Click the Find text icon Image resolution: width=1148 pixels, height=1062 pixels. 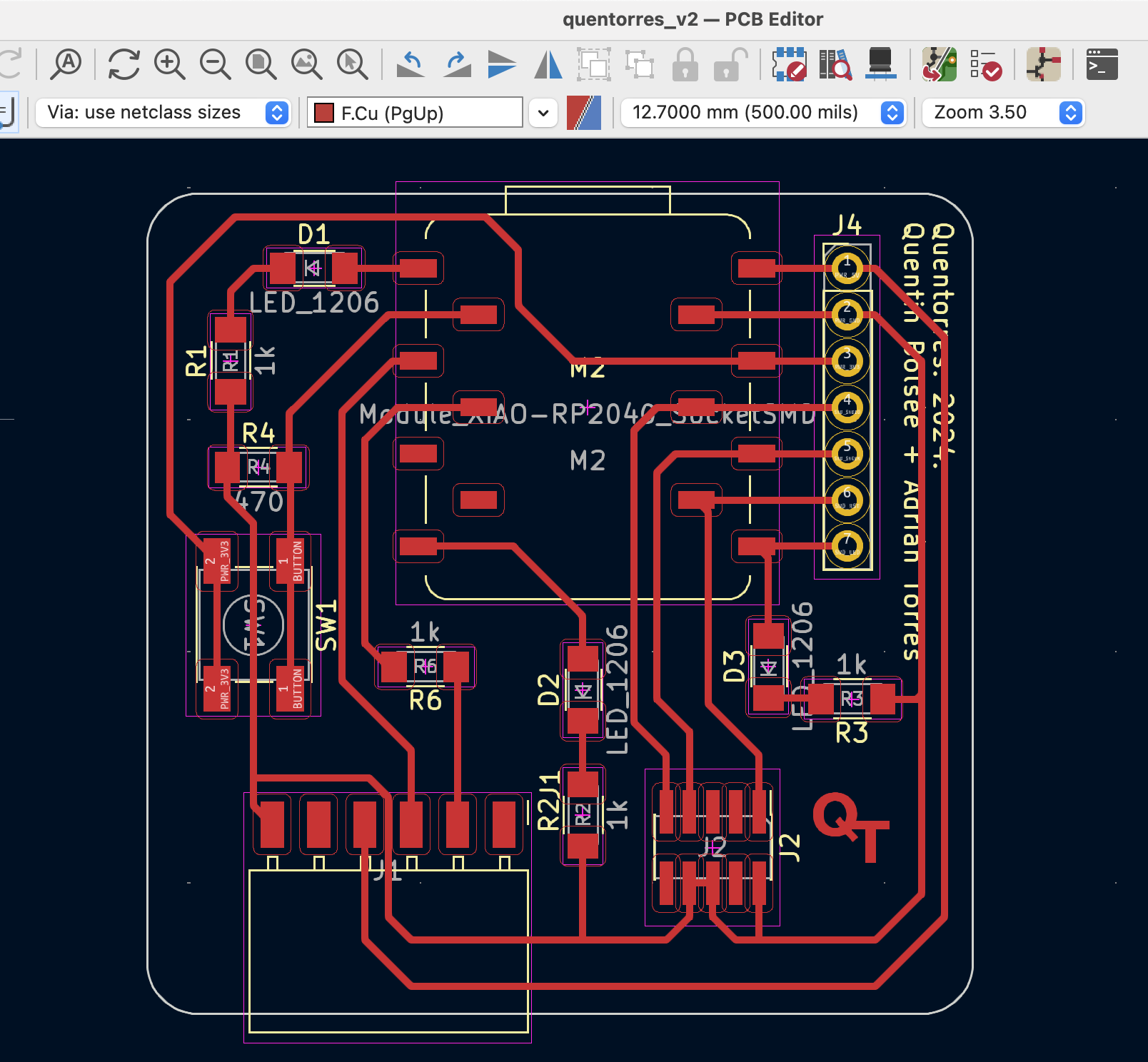point(66,64)
